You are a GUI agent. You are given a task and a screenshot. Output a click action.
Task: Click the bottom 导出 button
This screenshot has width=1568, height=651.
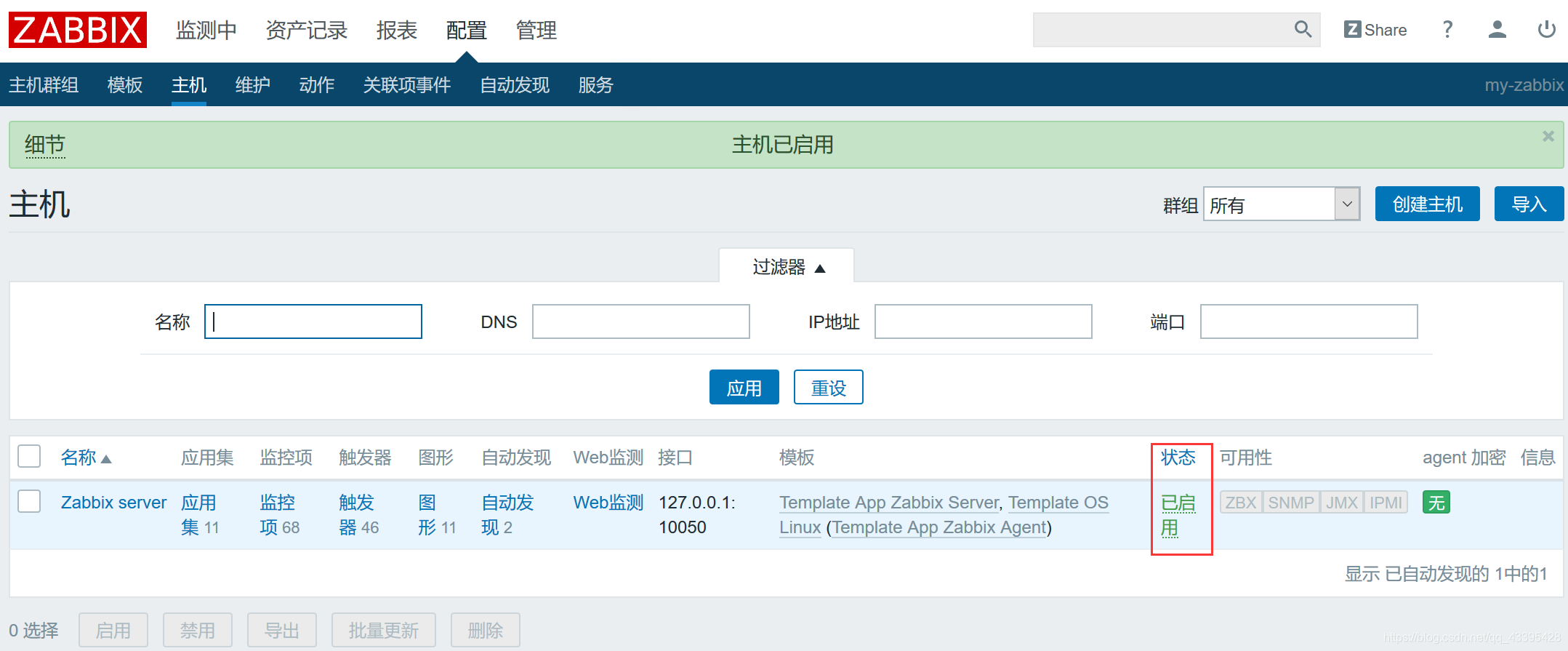(x=282, y=630)
